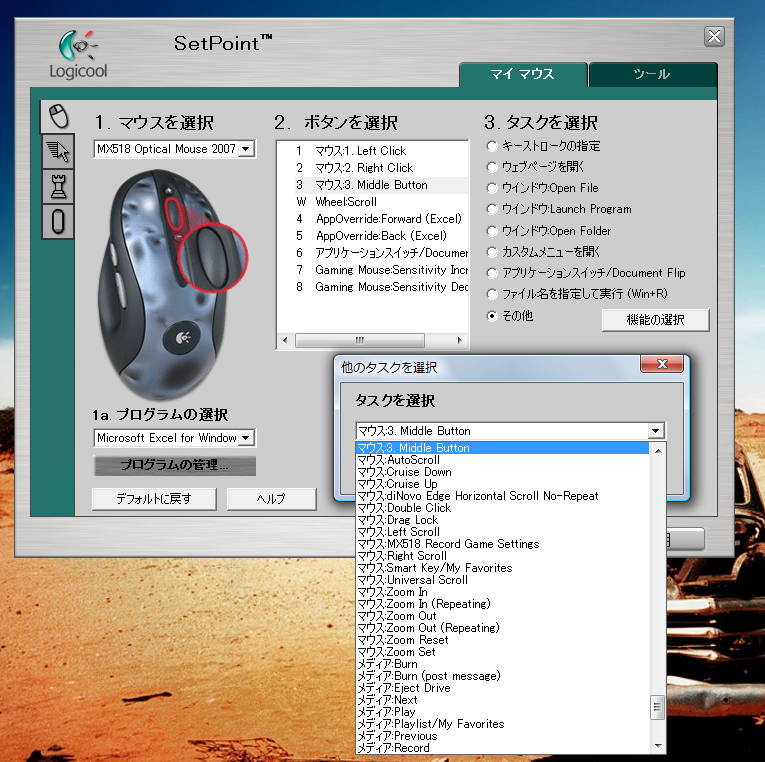The image size is (765, 762).
Task: Click the button list horizontal scrollbar thumb
Action: (360, 340)
